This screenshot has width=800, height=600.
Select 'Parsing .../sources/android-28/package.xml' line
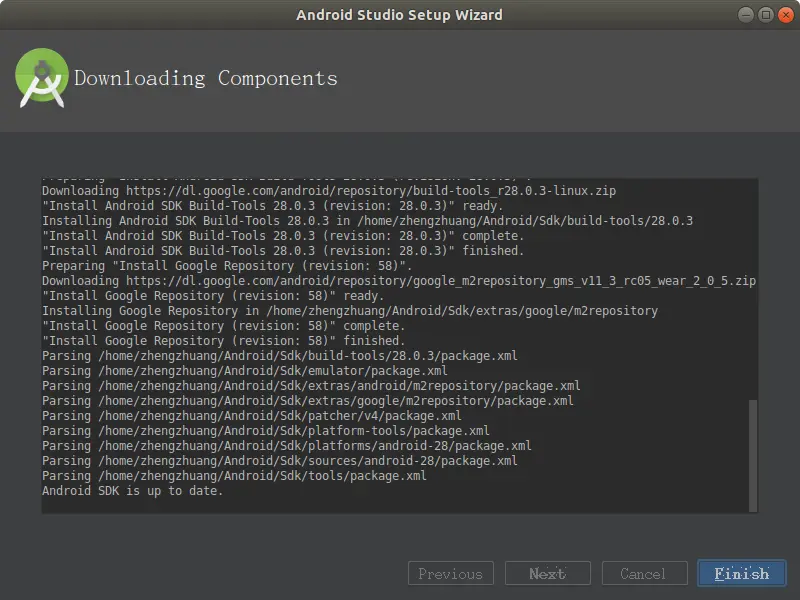click(280, 461)
